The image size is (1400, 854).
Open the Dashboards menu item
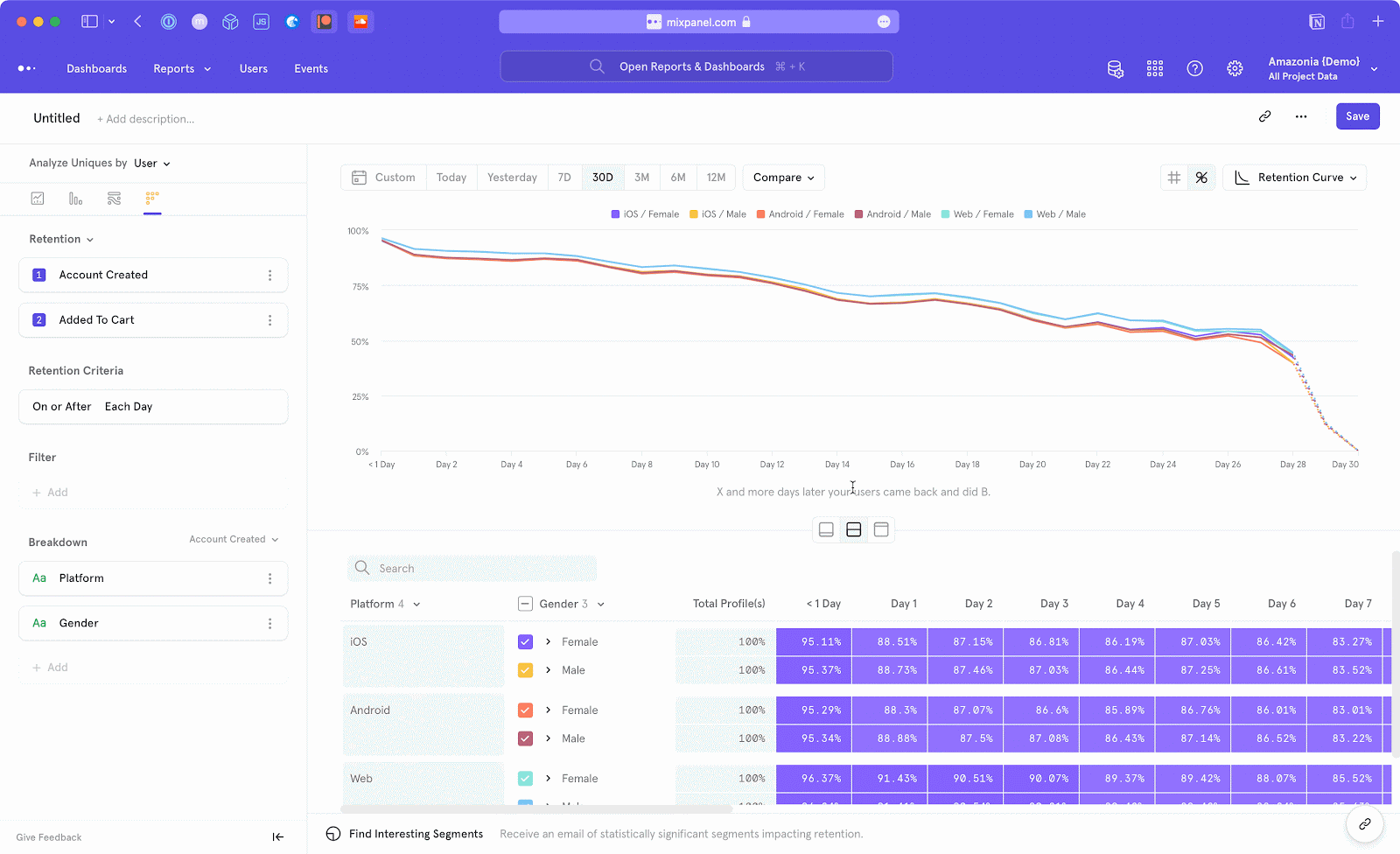click(x=96, y=68)
